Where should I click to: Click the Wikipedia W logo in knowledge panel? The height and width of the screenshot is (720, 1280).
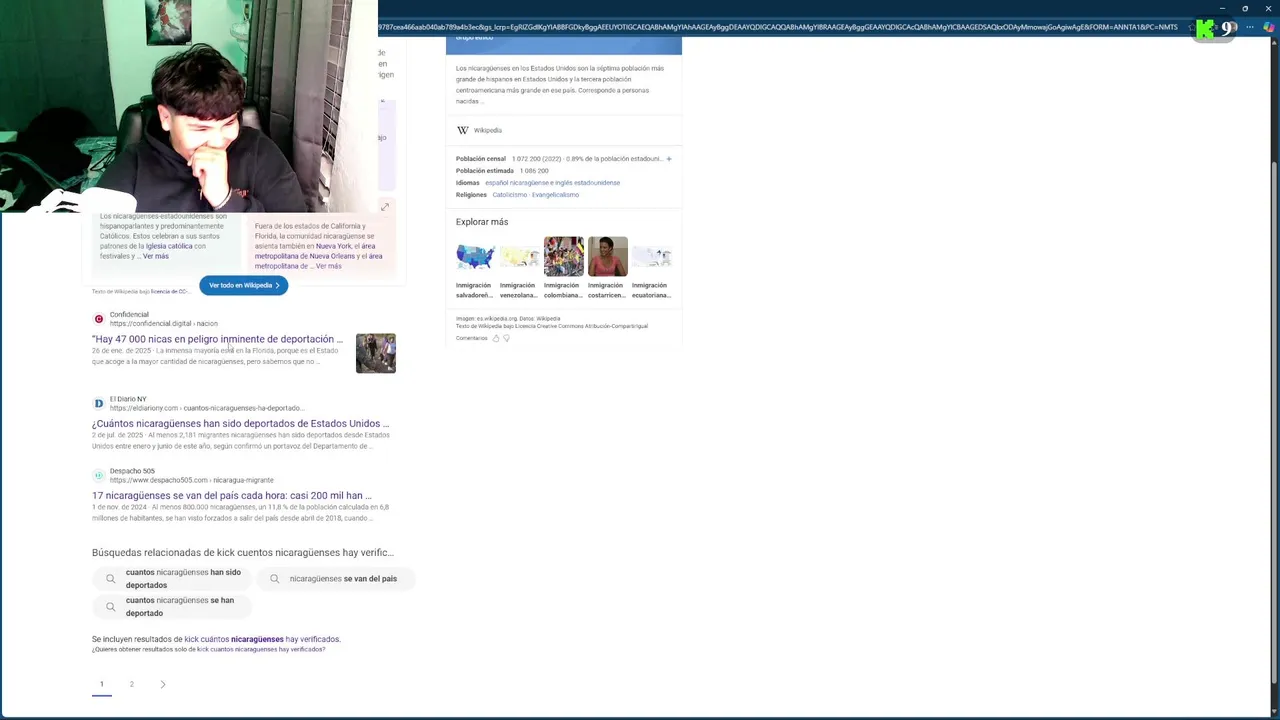463,130
